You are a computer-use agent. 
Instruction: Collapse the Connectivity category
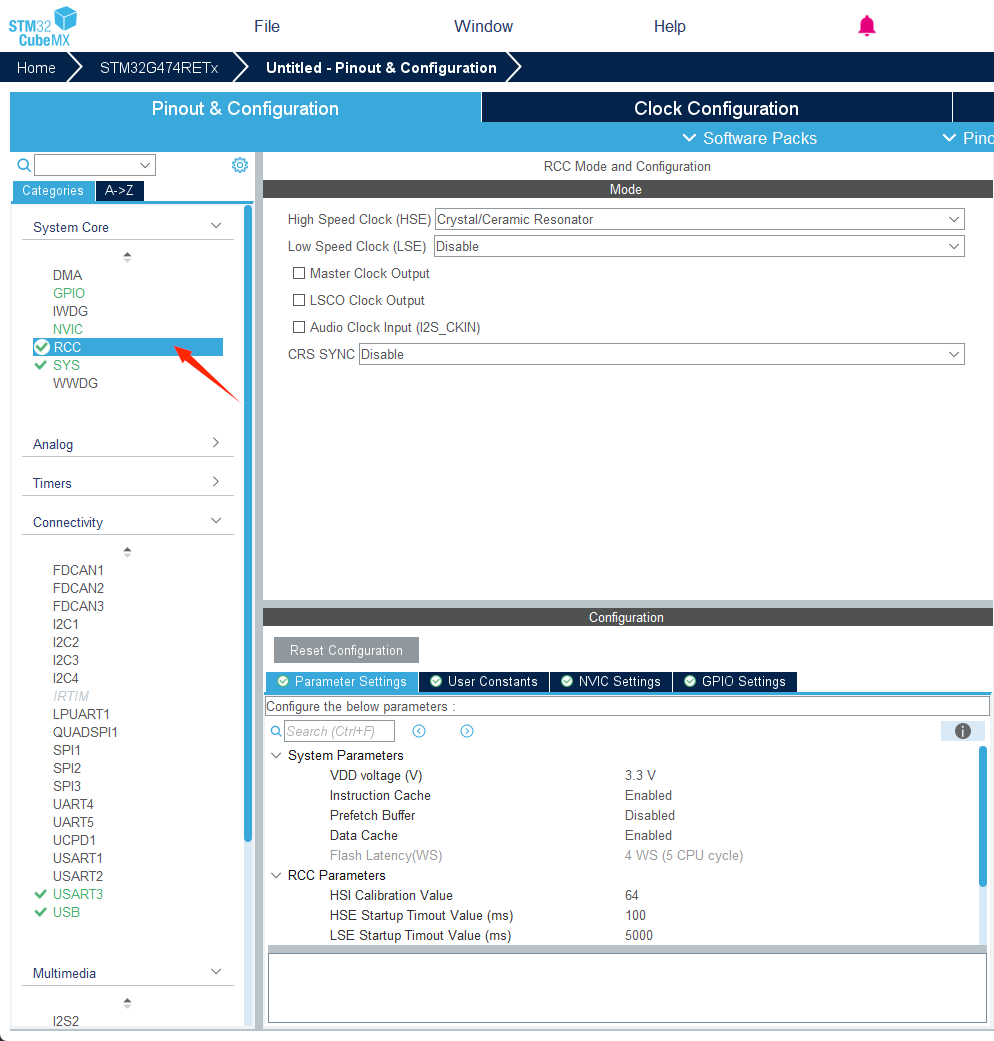tap(216, 521)
